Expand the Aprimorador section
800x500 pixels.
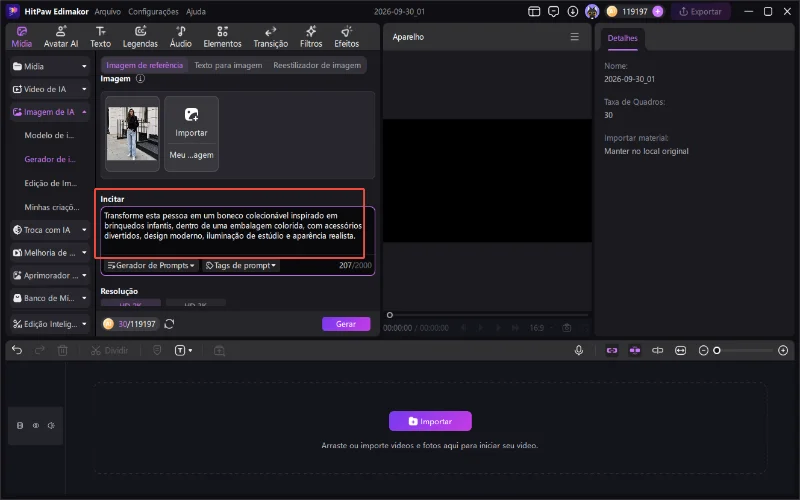[49, 276]
